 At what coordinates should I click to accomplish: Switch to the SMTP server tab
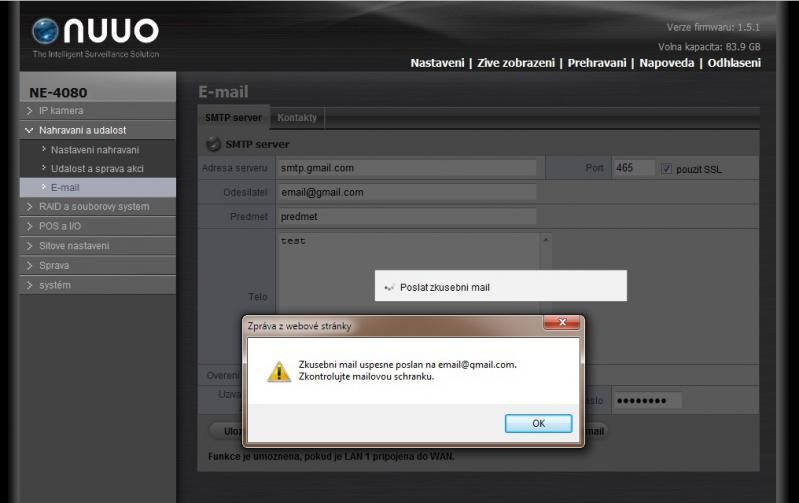coord(233,118)
